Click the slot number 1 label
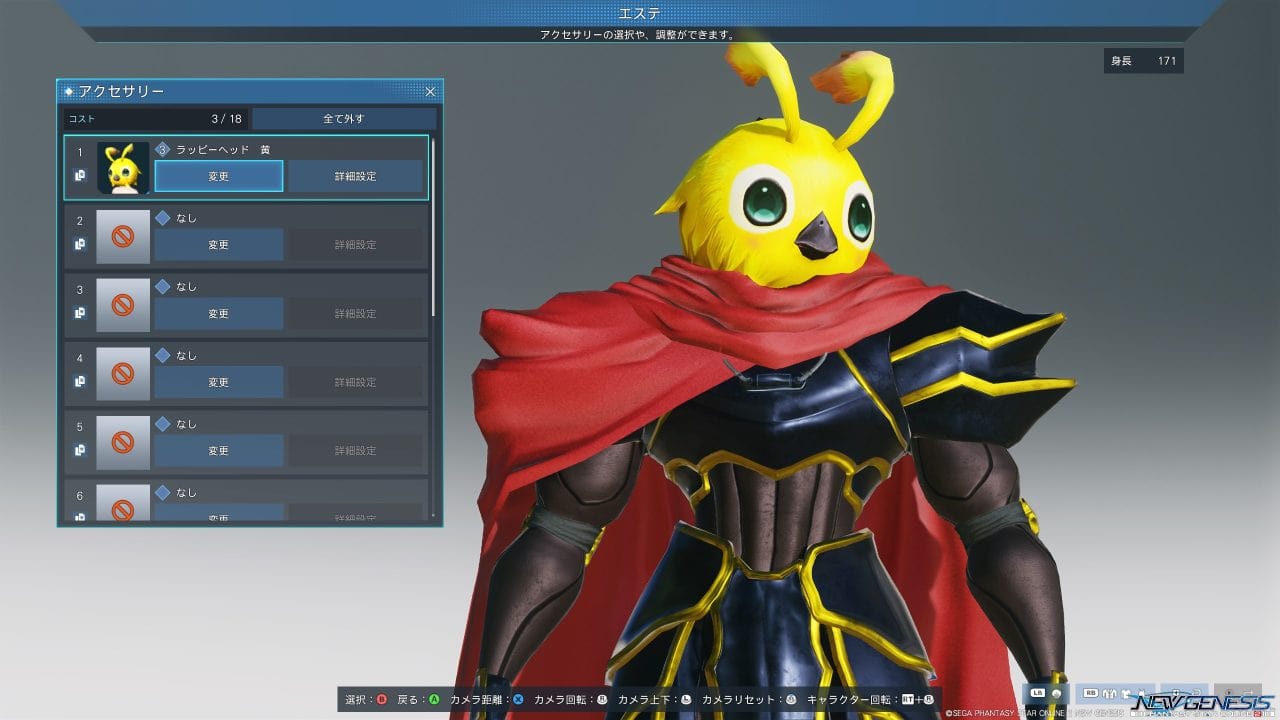 coord(80,152)
